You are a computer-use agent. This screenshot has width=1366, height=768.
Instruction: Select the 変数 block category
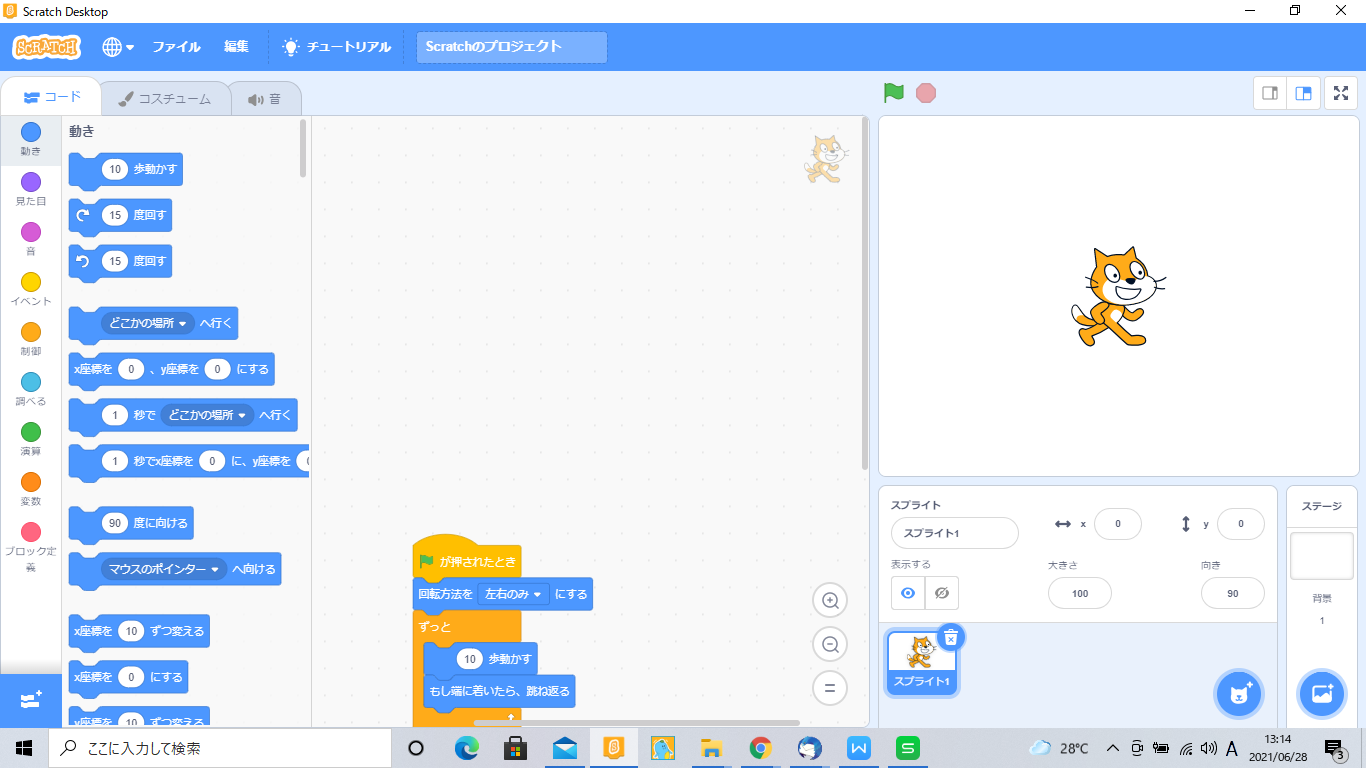point(31,489)
